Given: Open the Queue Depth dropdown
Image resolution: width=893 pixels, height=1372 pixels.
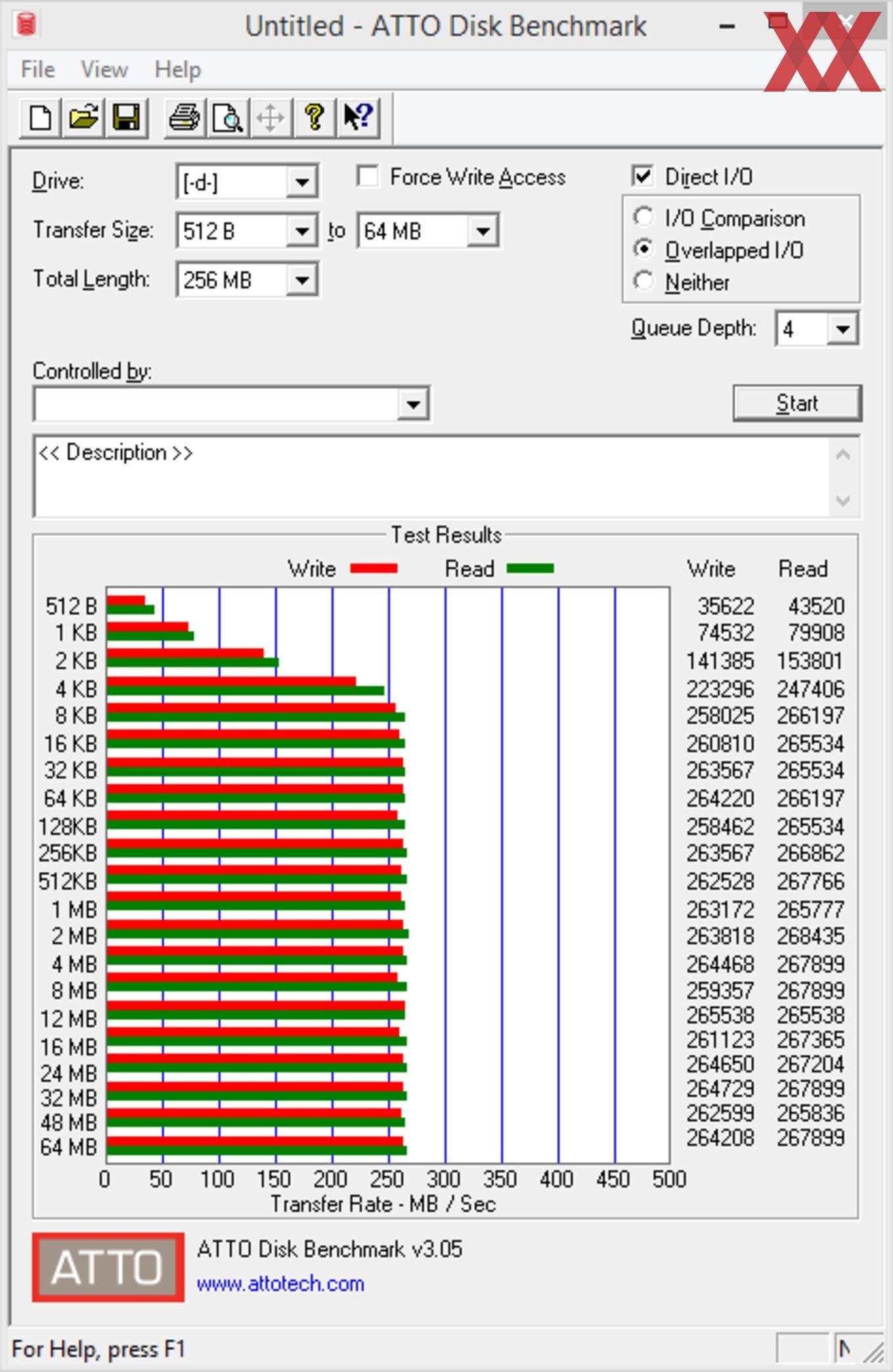Looking at the screenshot, I should [x=842, y=328].
